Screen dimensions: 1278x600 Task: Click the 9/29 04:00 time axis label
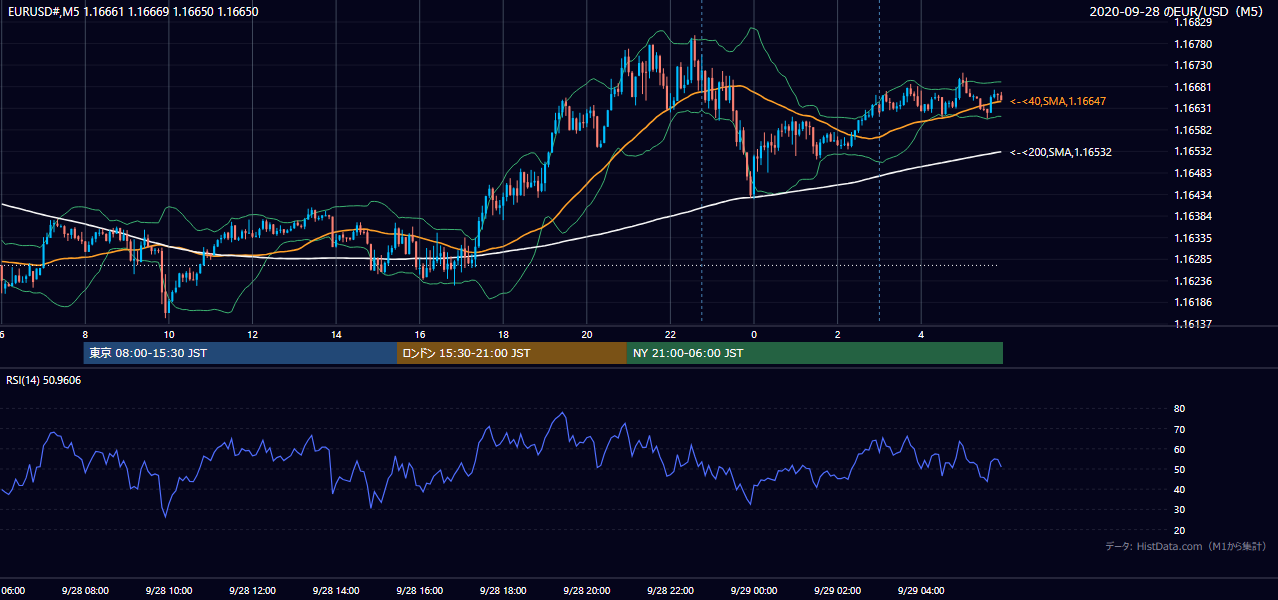point(921,590)
